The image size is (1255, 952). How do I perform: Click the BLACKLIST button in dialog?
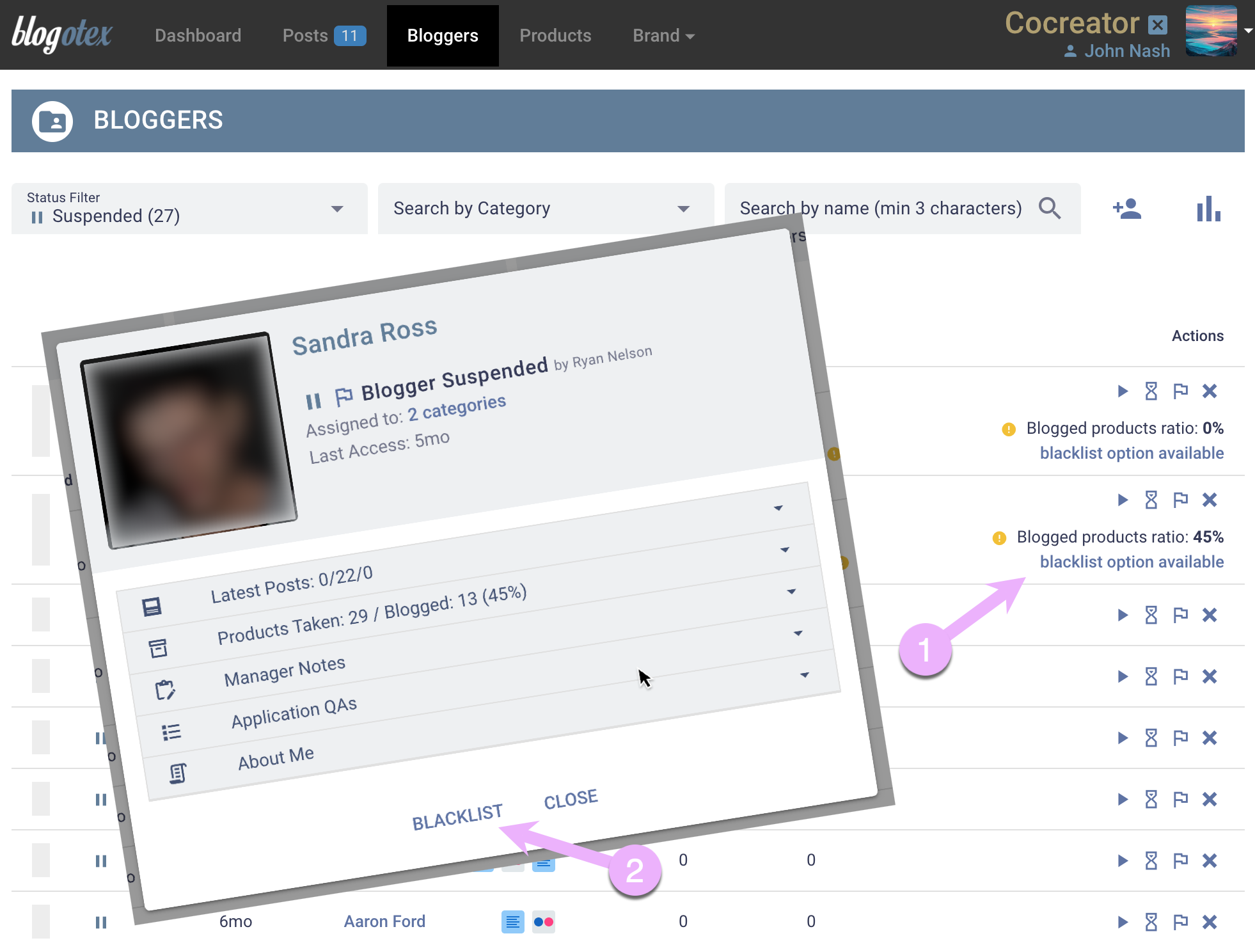[457, 817]
